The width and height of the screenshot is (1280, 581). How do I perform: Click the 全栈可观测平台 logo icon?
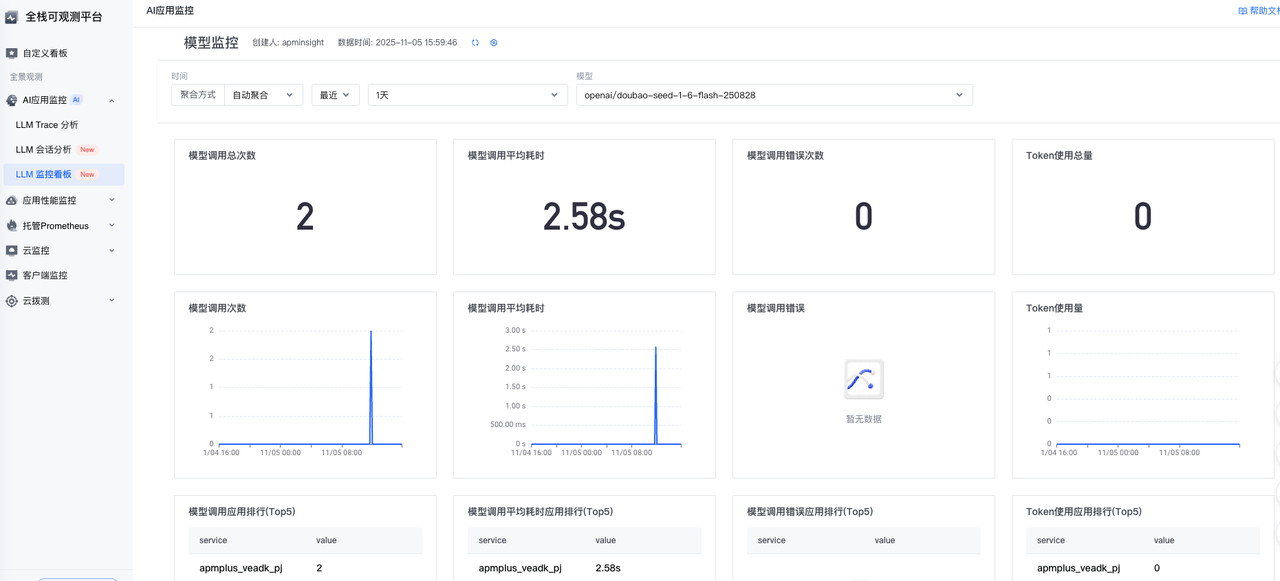click(12, 17)
